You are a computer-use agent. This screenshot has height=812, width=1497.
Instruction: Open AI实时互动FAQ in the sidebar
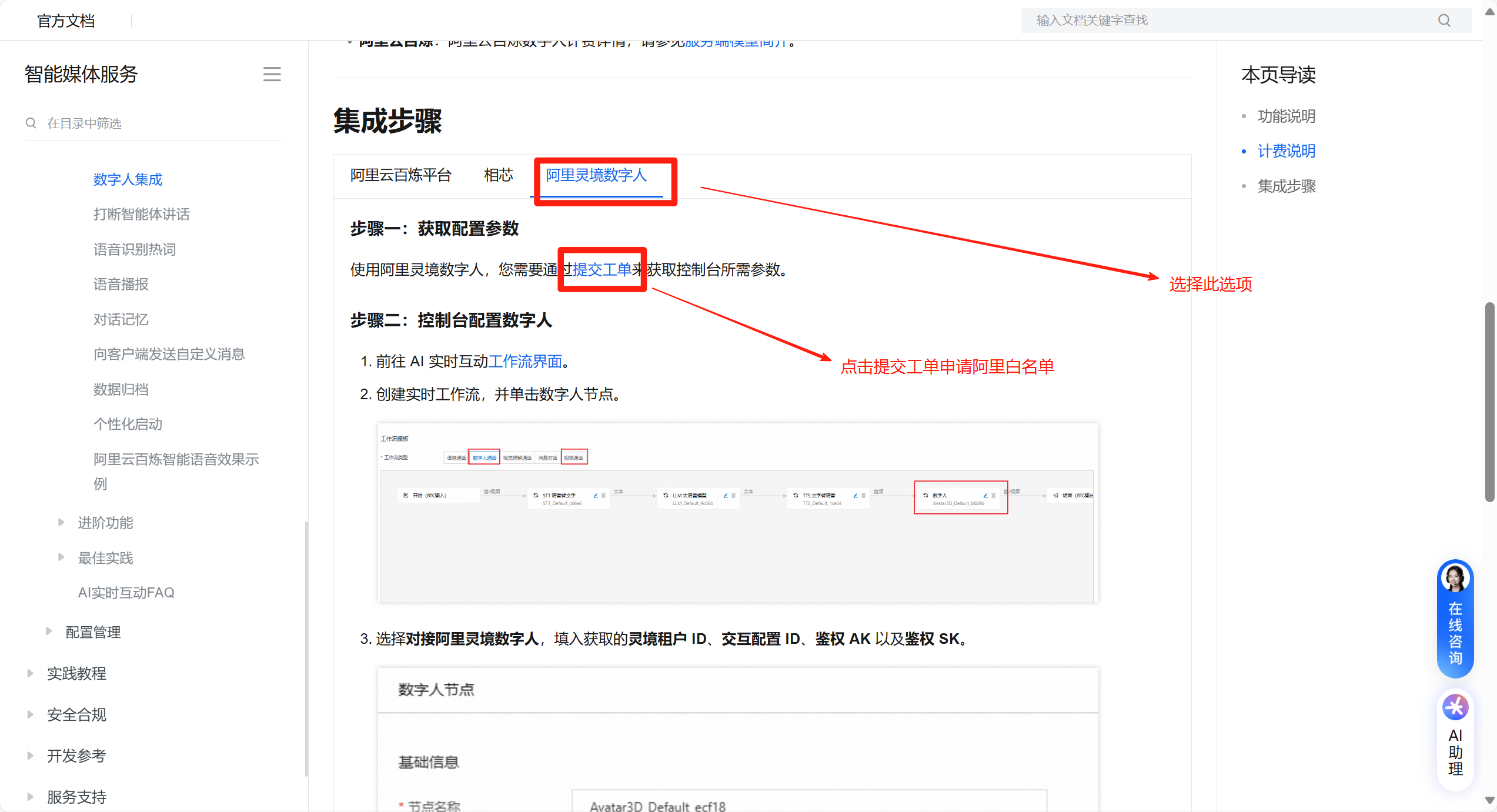point(126,593)
